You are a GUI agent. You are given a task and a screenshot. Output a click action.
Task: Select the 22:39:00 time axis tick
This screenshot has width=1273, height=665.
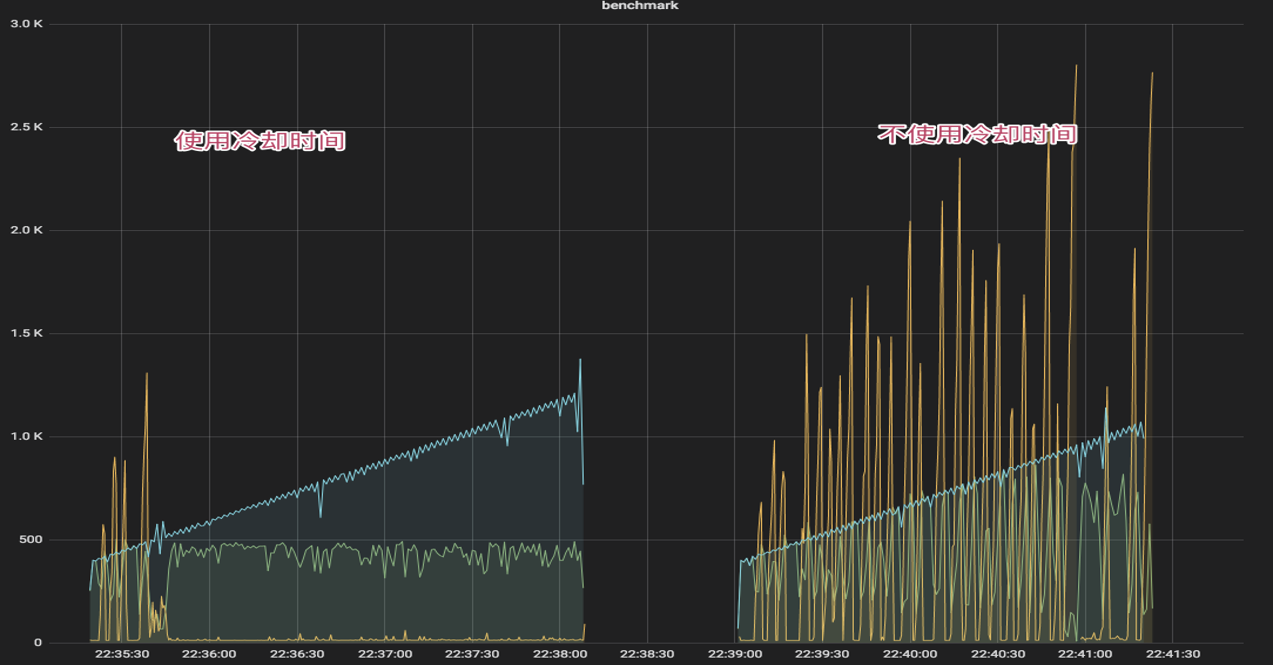(x=735, y=654)
